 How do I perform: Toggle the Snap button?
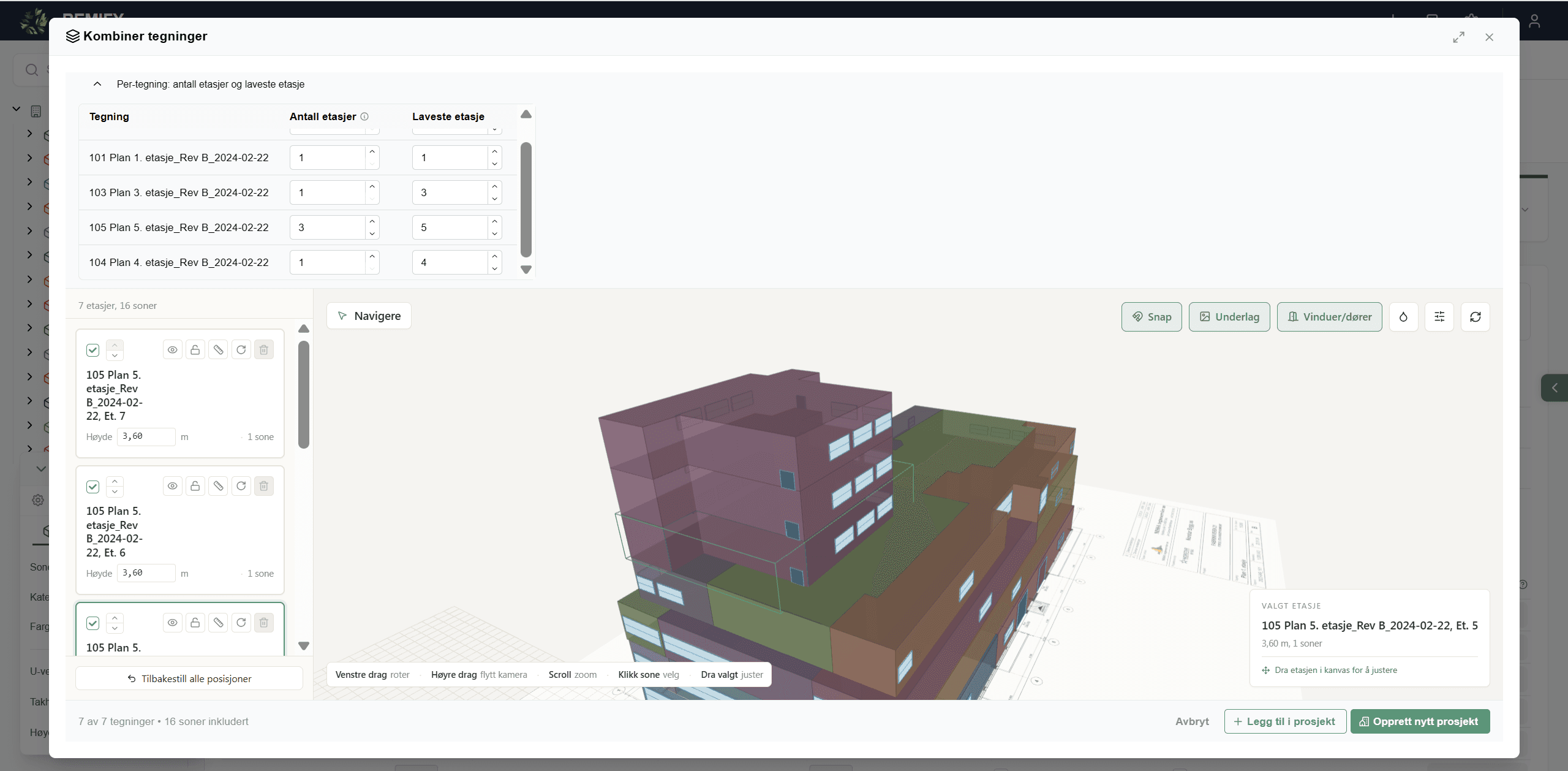pos(1151,317)
